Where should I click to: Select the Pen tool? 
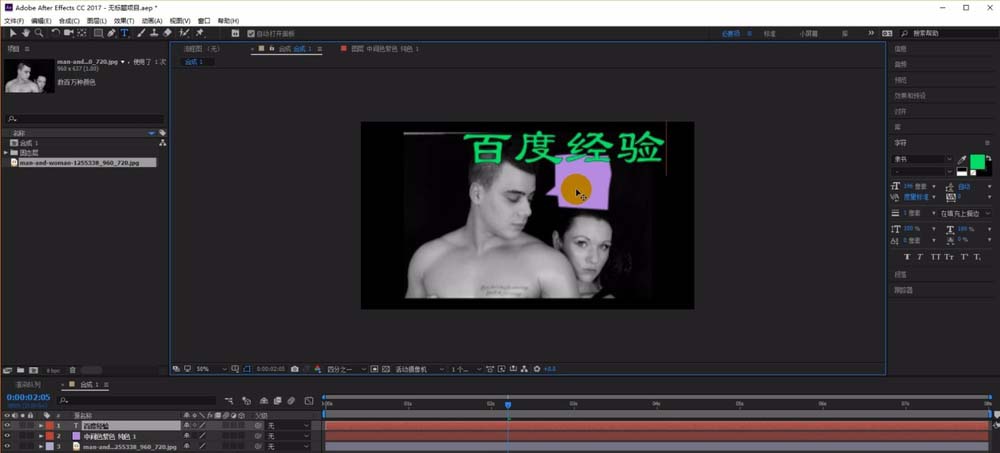112,33
